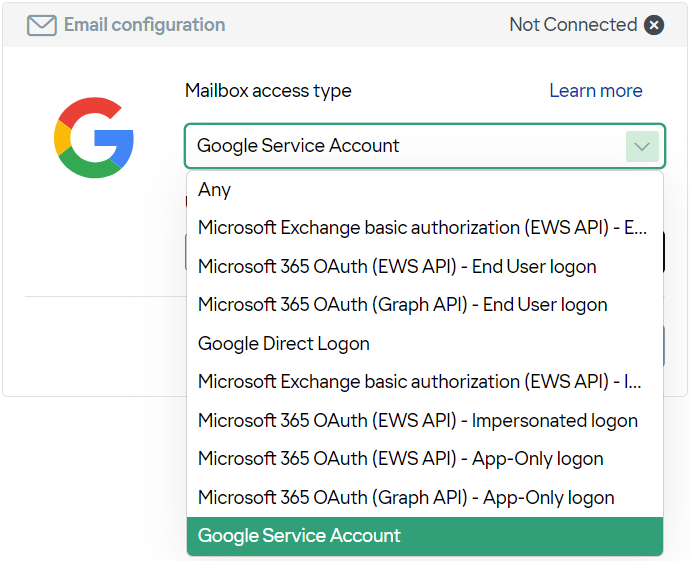Click the Email configuration header title
This screenshot has height=561, width=690.
[144, 25]
